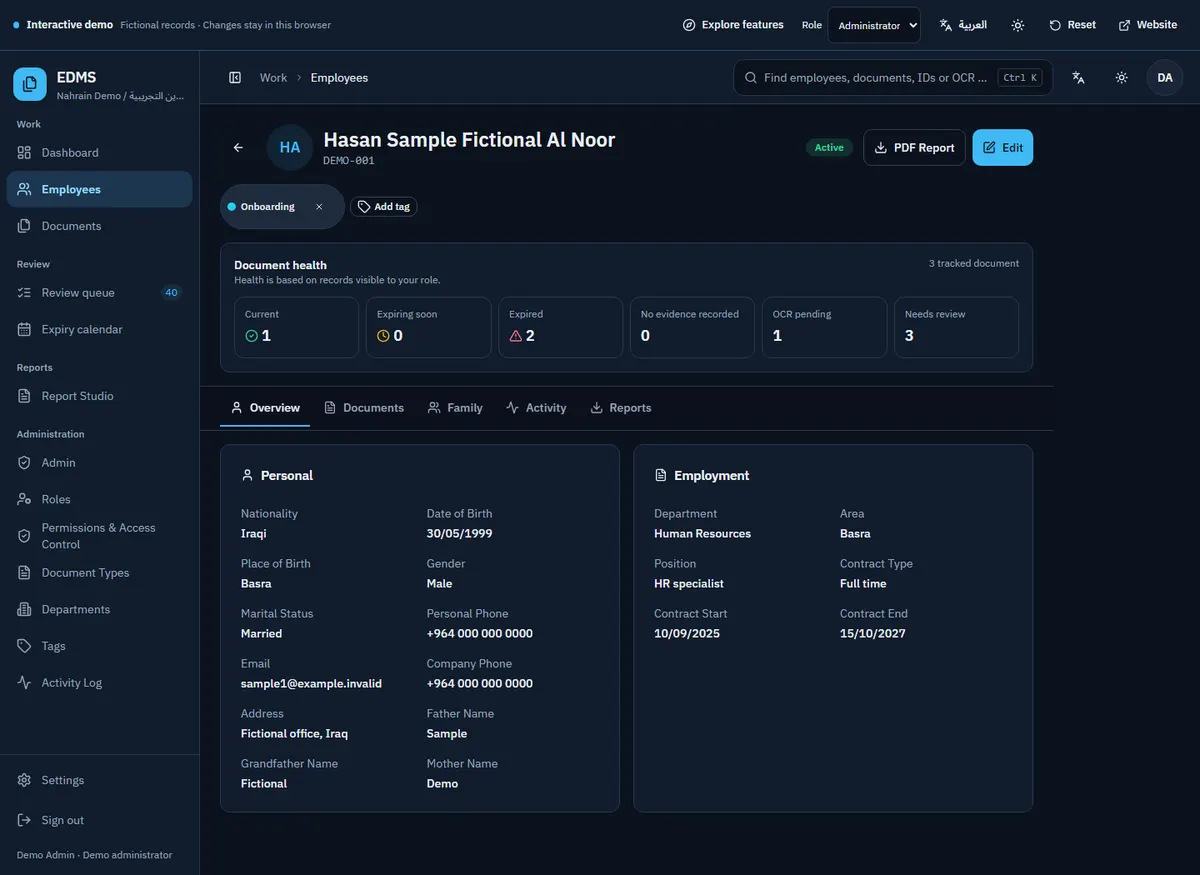Go back with the left arrow icon
Screen dimensions: 1200x875
pyautogui.click(x=238, y=148)
